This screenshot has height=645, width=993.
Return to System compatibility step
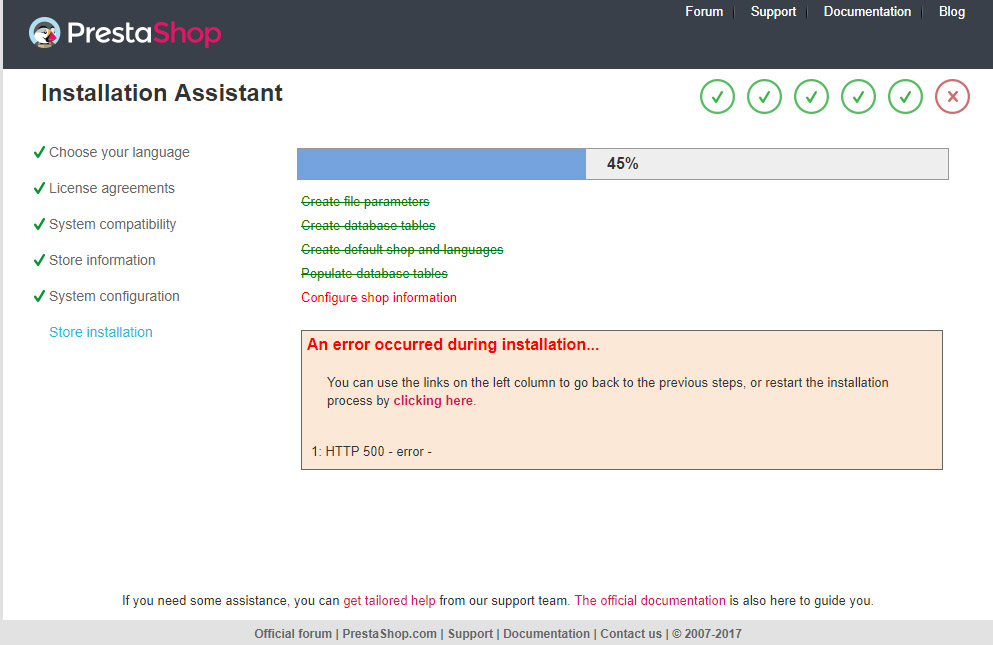pyautogui.click(x=112, y=224)
